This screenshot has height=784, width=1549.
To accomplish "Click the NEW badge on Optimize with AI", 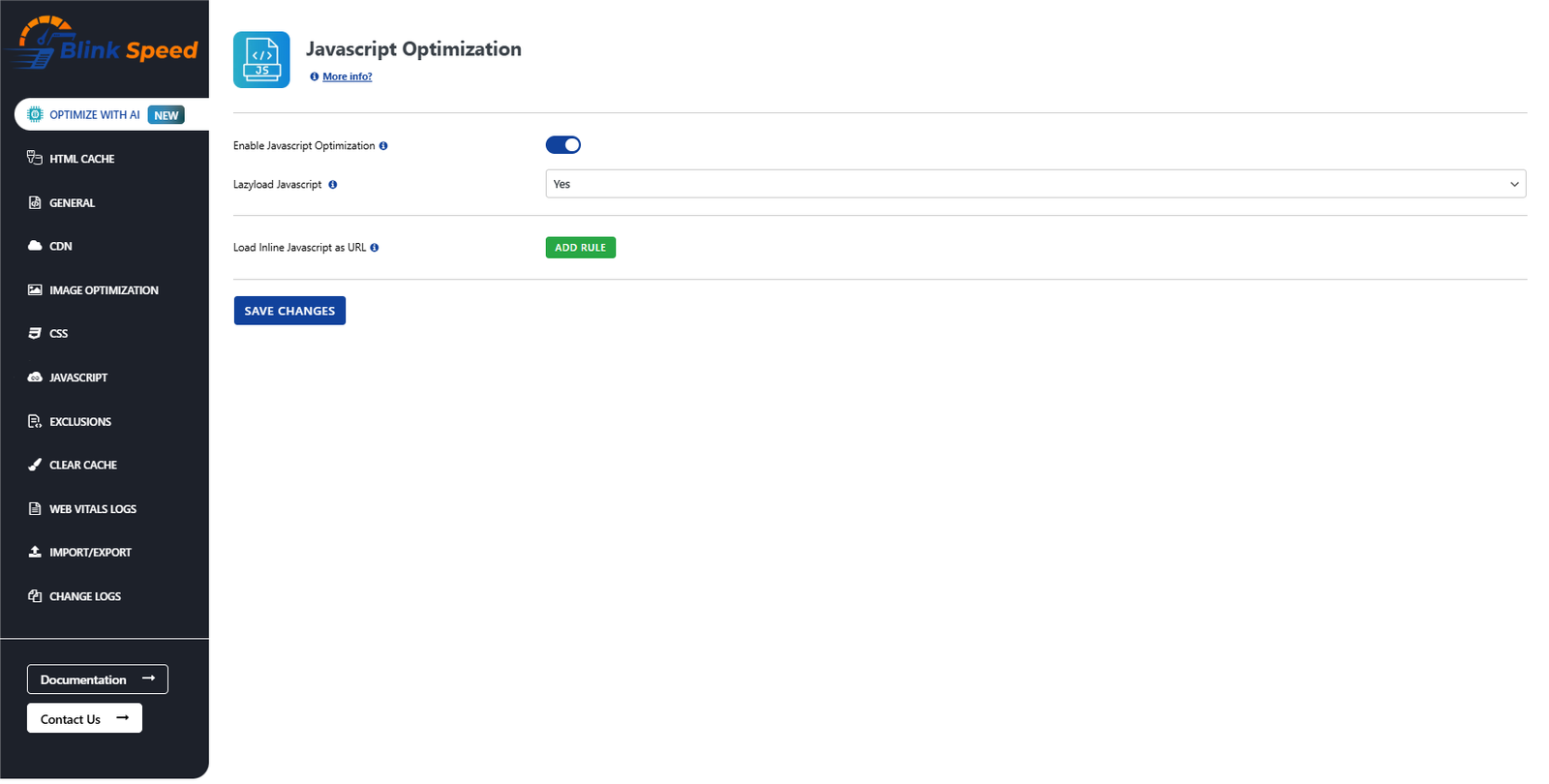I will [167, 115].
